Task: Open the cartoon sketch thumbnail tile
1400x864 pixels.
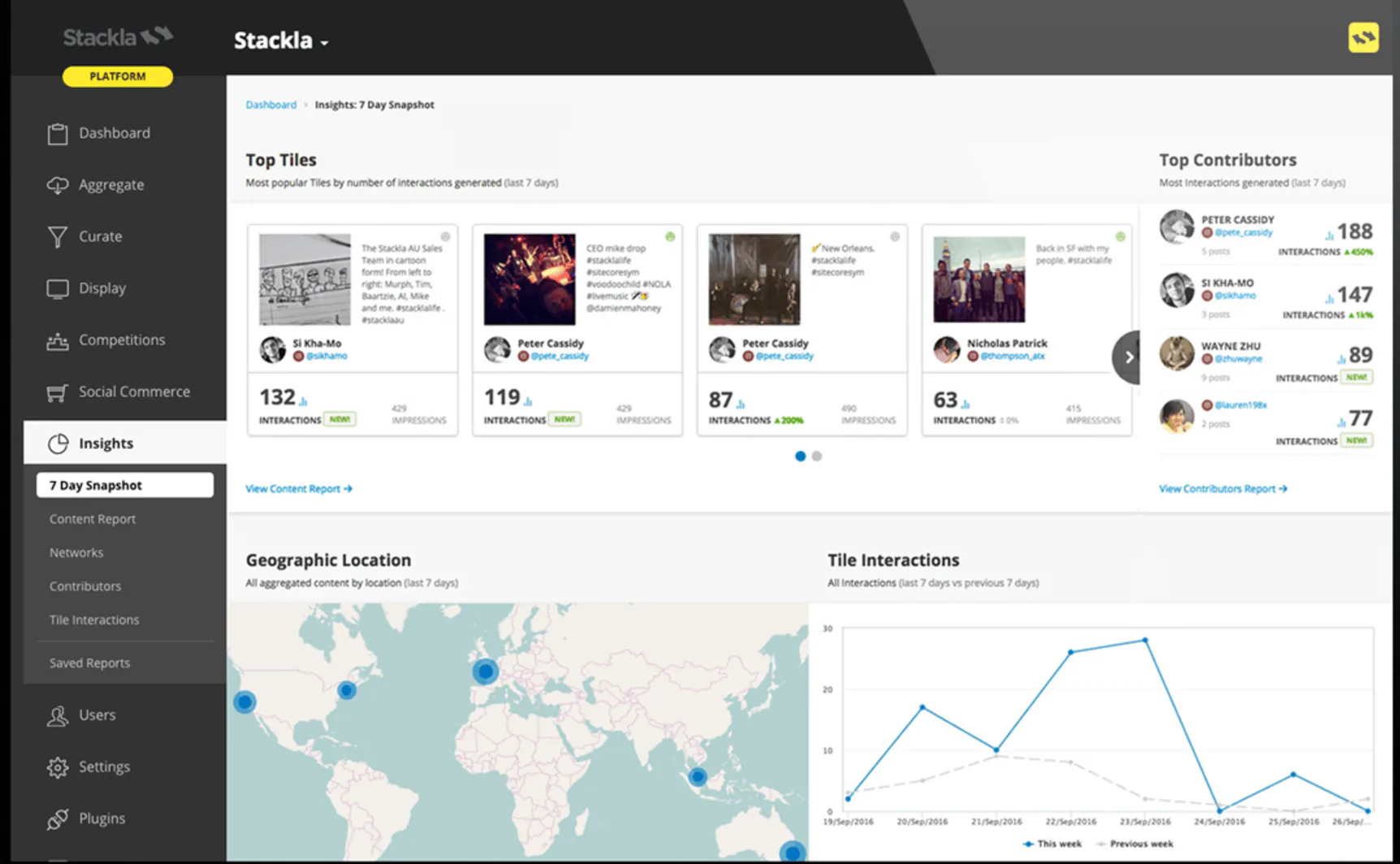Action: (x=305, y=279)
